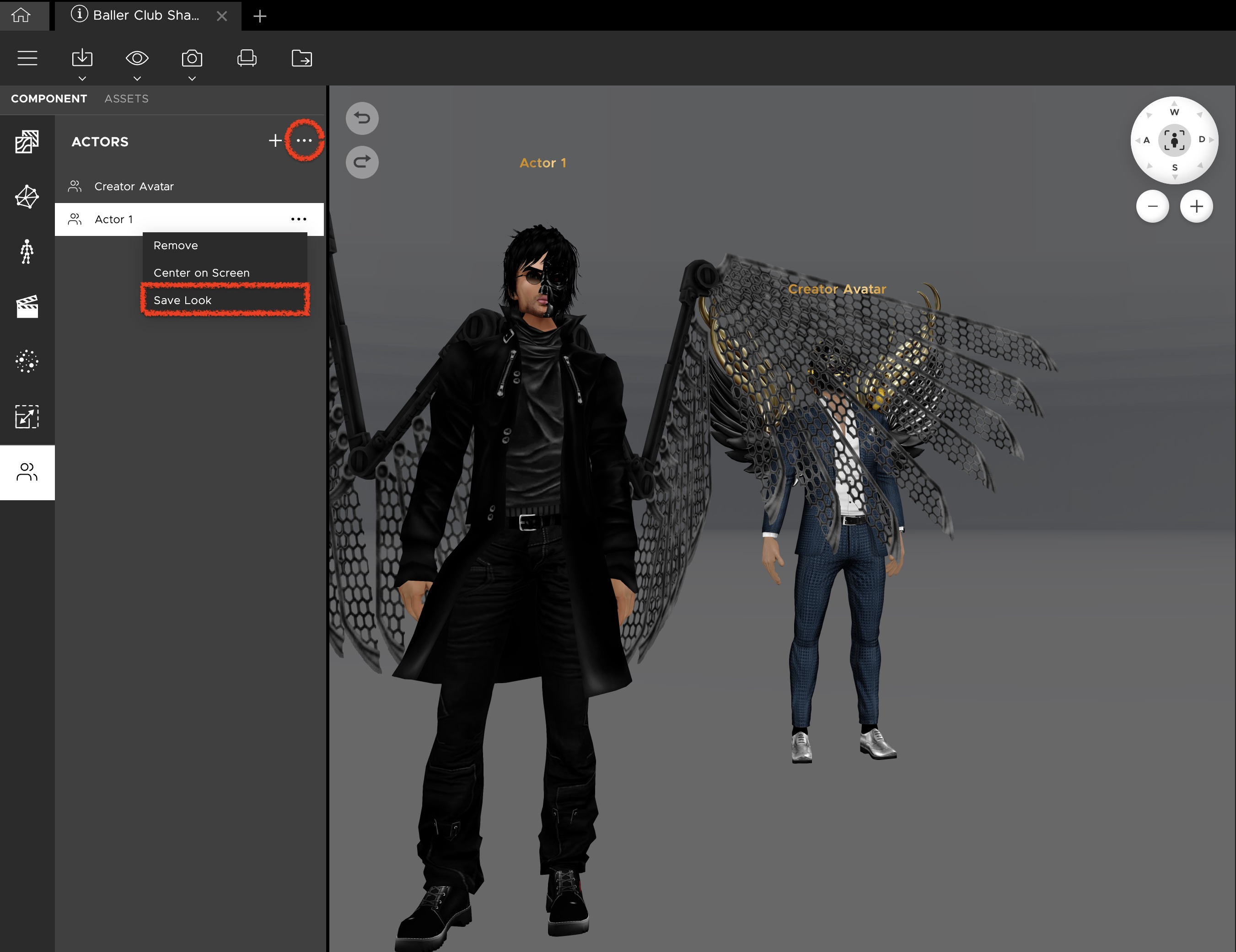Viewport: 1236px width, 952px height.
Task: Click the furniture stamp toolbar icon
Action: 247,58
